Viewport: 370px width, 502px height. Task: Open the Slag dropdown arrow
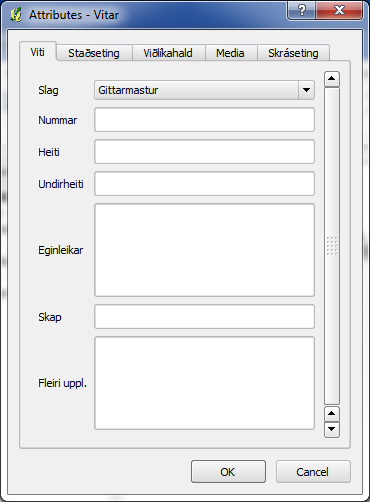[306, 90]
